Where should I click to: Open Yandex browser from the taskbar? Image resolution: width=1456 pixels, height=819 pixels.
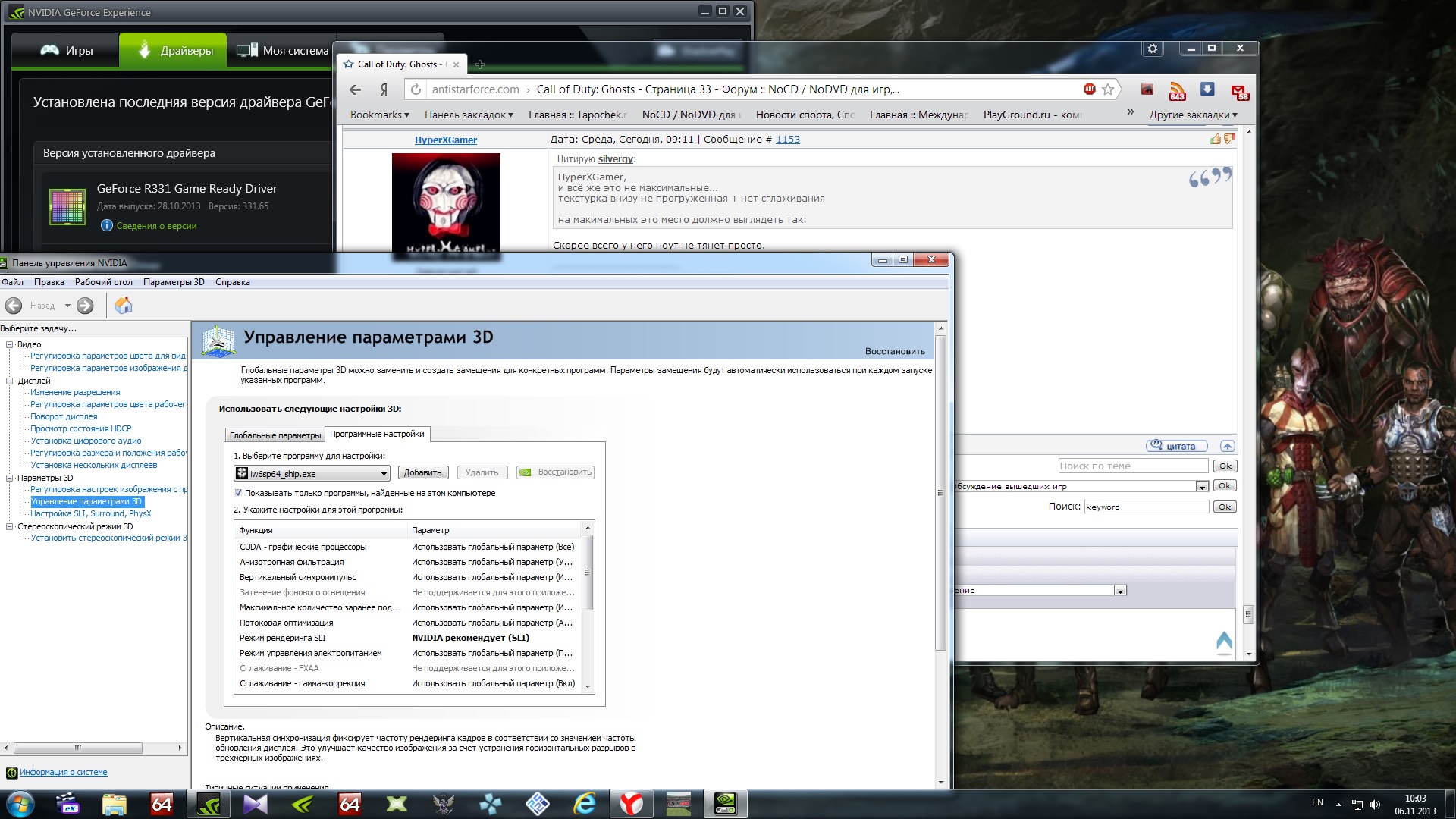point(631,804)
